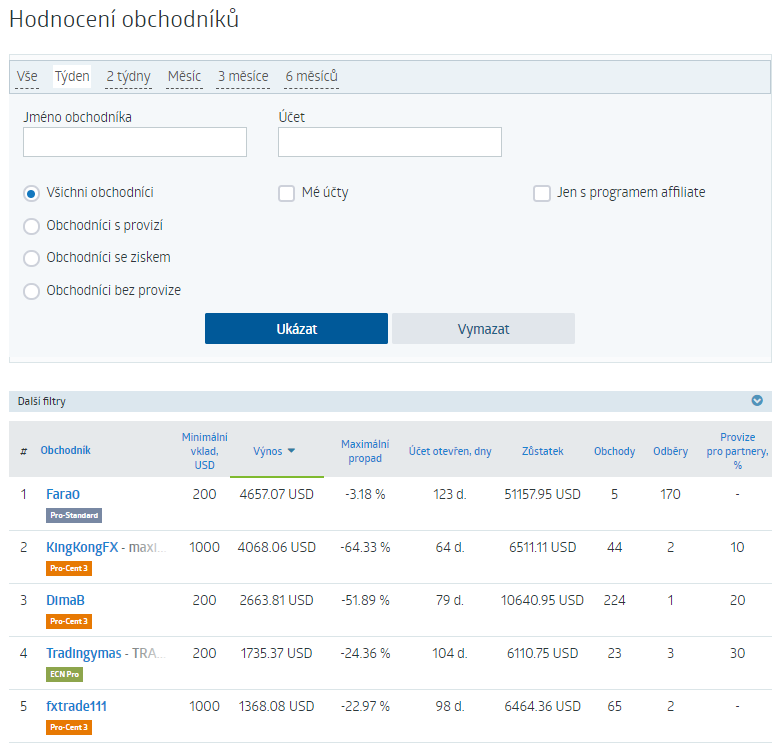Click the Výnos sort arrow
The width and height of the screenshot is (782, 744).
click(x=291, y=451)
